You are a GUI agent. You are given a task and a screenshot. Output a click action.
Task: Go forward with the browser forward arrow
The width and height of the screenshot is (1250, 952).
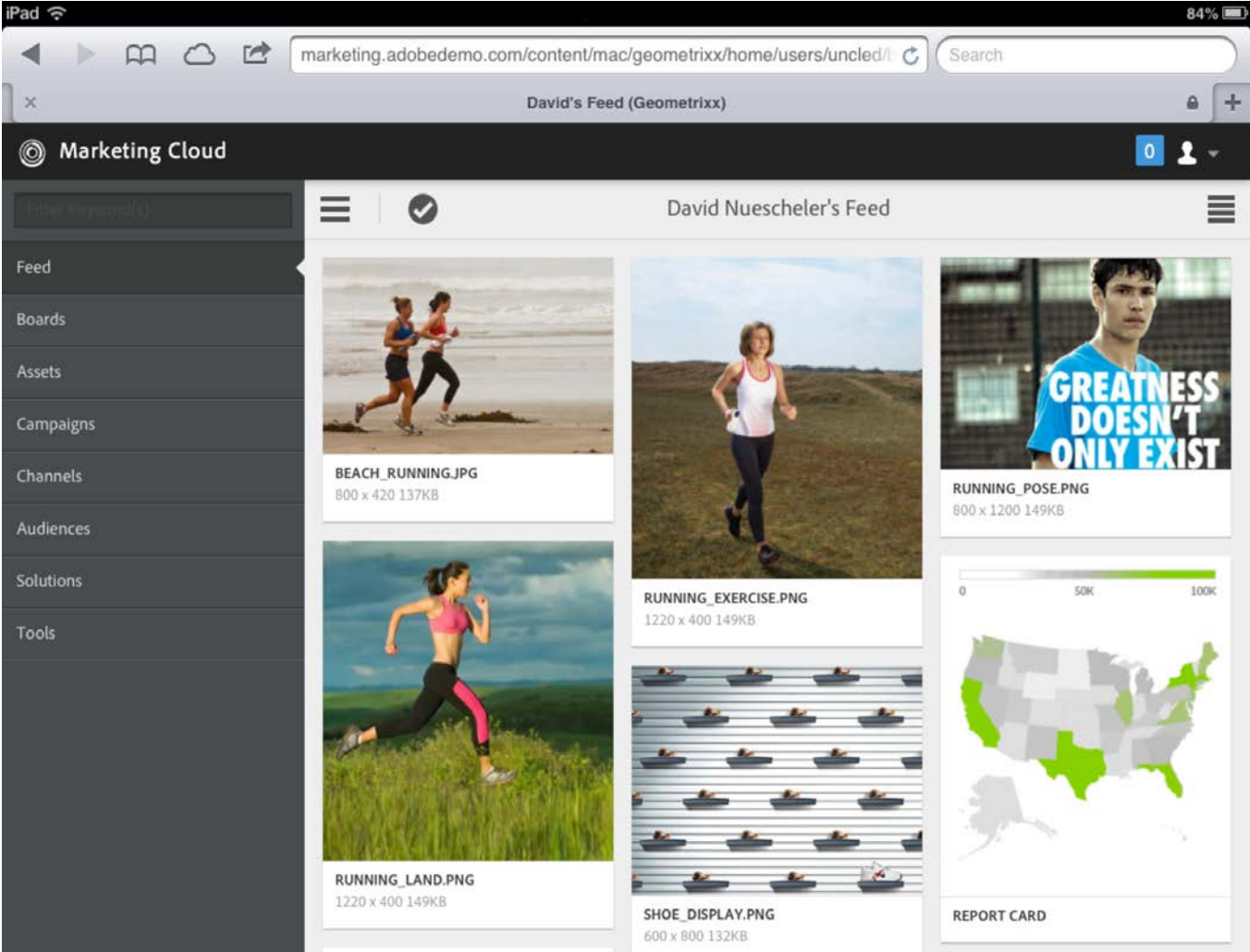coord(86,55)
